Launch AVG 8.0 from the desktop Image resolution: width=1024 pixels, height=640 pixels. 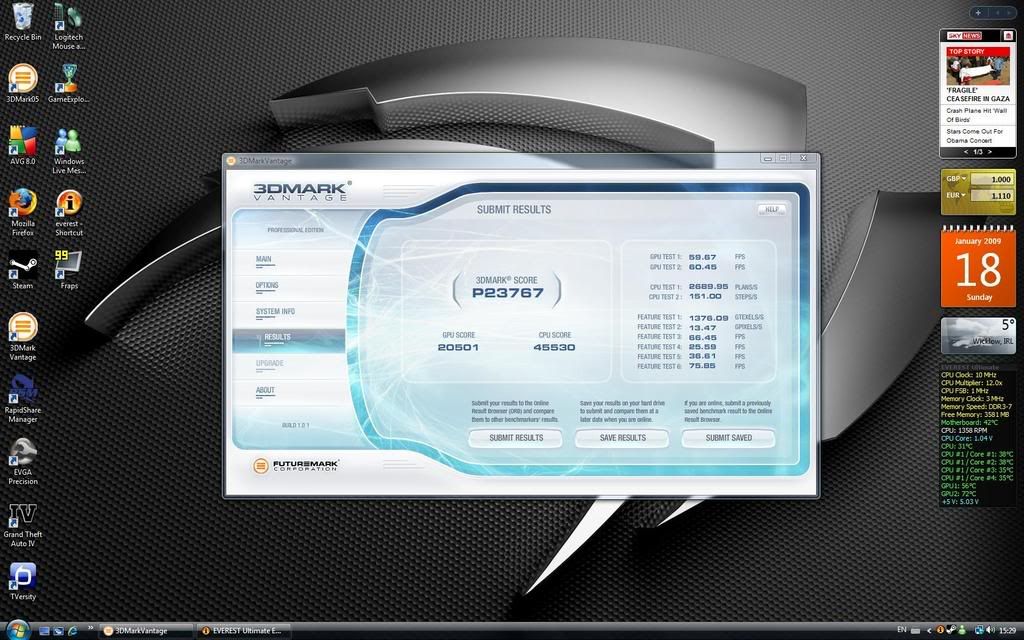23,145
